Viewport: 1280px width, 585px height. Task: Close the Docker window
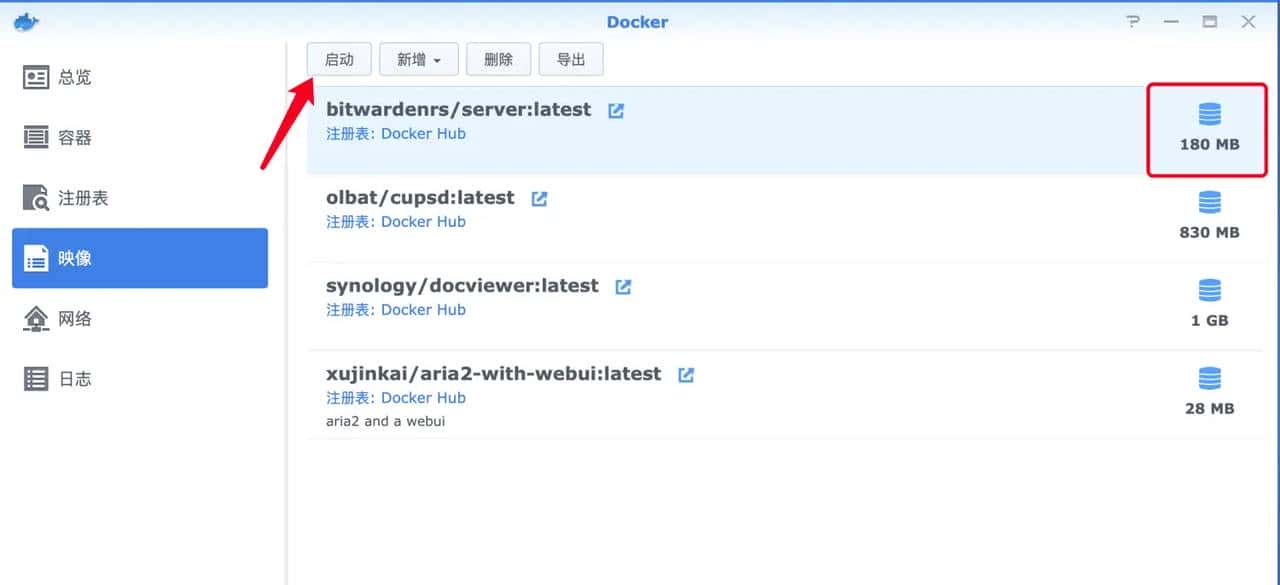point(1249,22)
